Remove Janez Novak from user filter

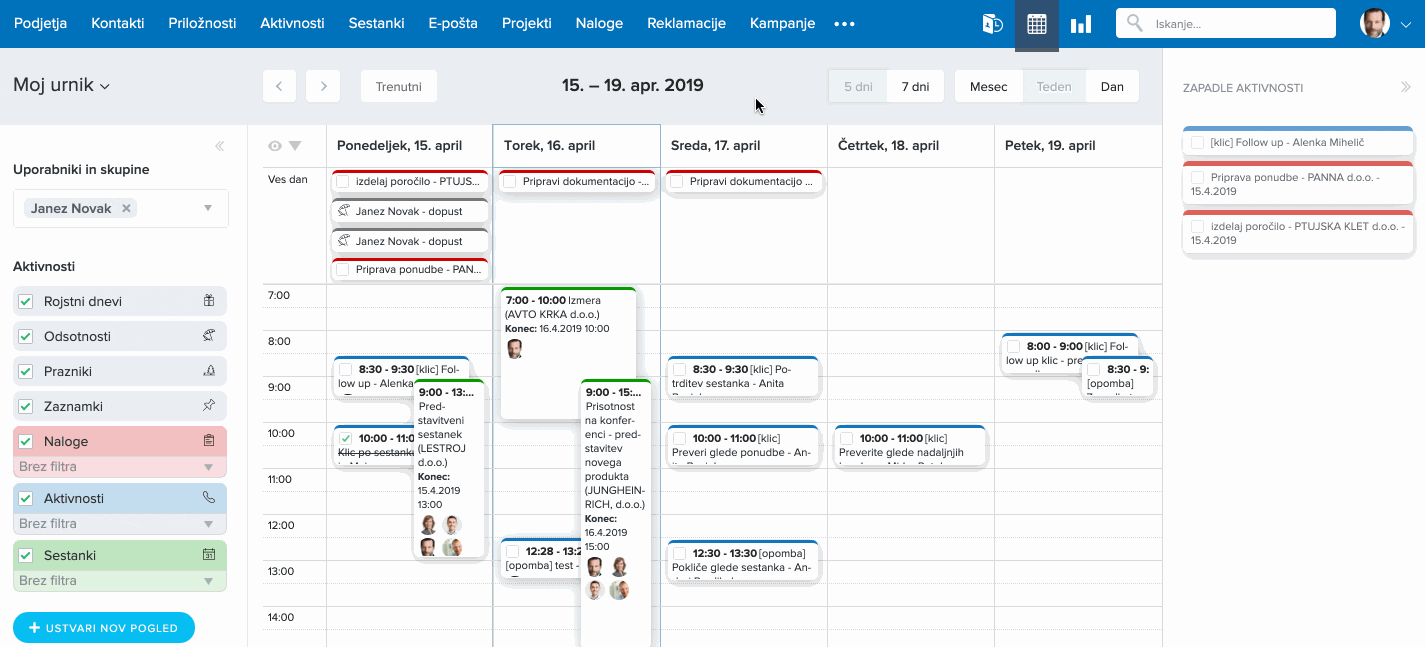pyautogui.click(x=126, y=209)
